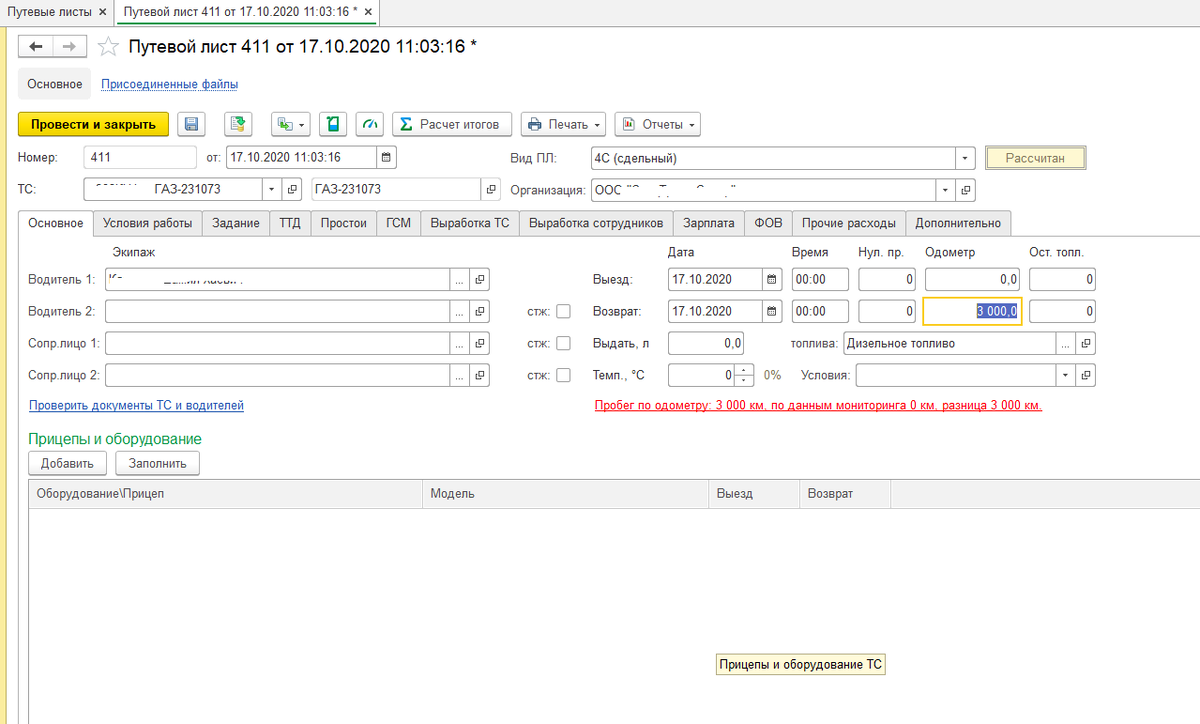Click red Пробег по одометру warning link
Viewport: 1200px width, 724px height.
pyautogui.click(x=818, y=406)
